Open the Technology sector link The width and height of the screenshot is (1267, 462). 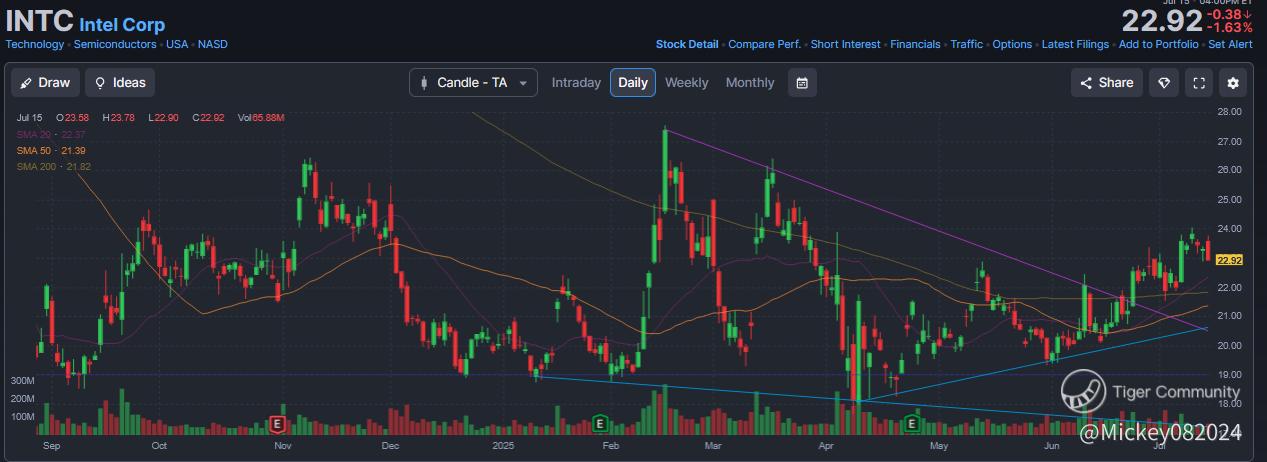(35, 44)
